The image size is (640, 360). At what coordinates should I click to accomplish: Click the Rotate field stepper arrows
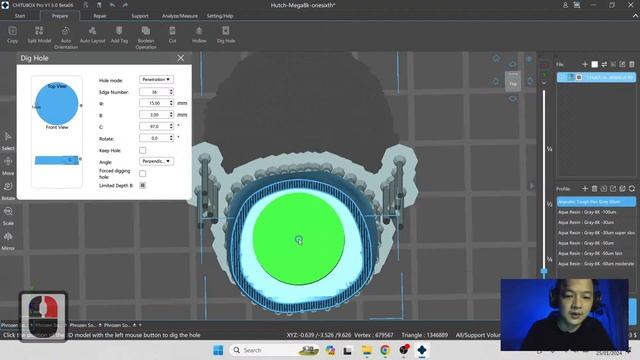(171, 138)
